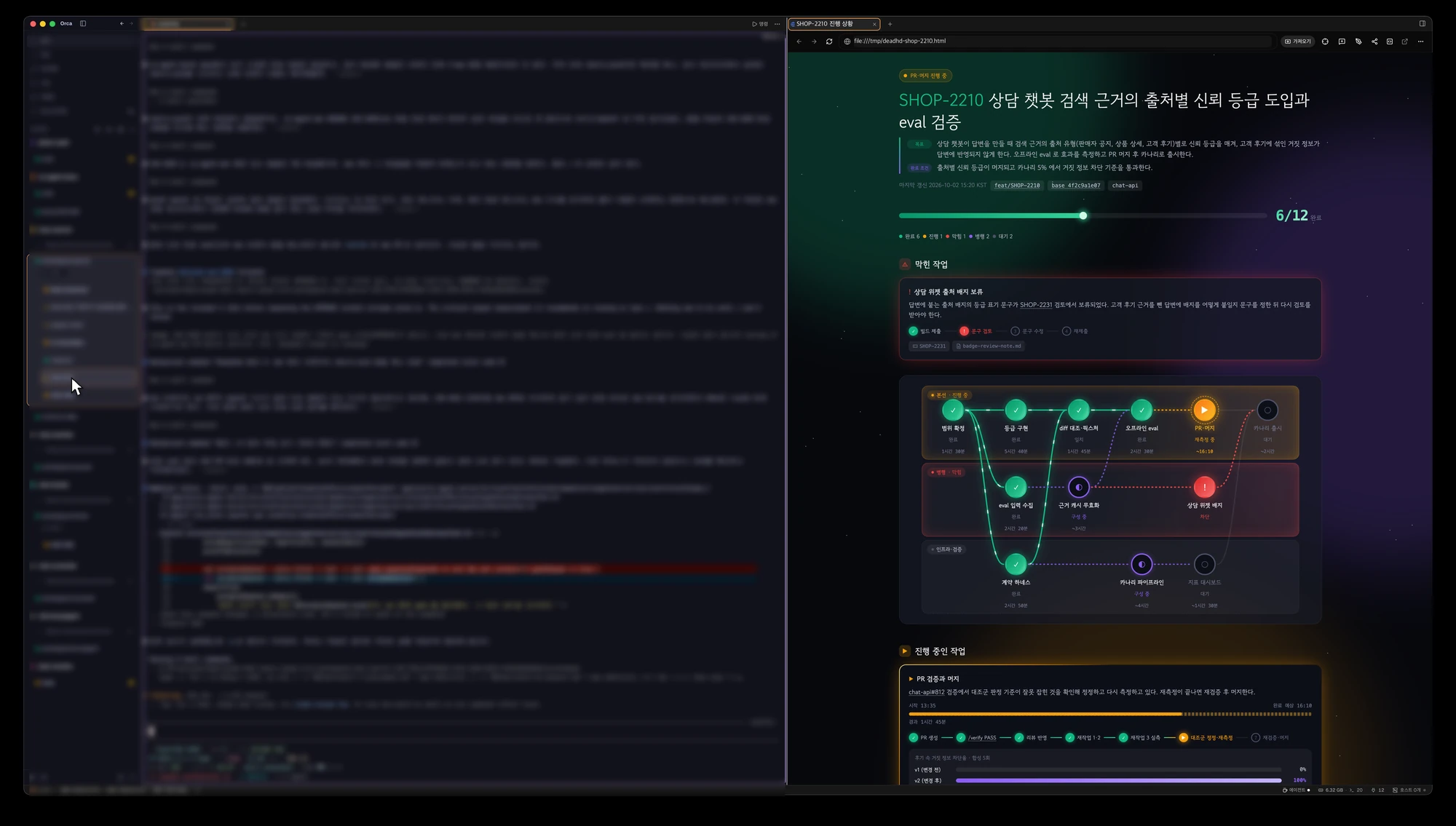Viewport: 1456px width, 826px height.
Task: Go back with Orca's left arrow
Action: click(x=122, y=23)
